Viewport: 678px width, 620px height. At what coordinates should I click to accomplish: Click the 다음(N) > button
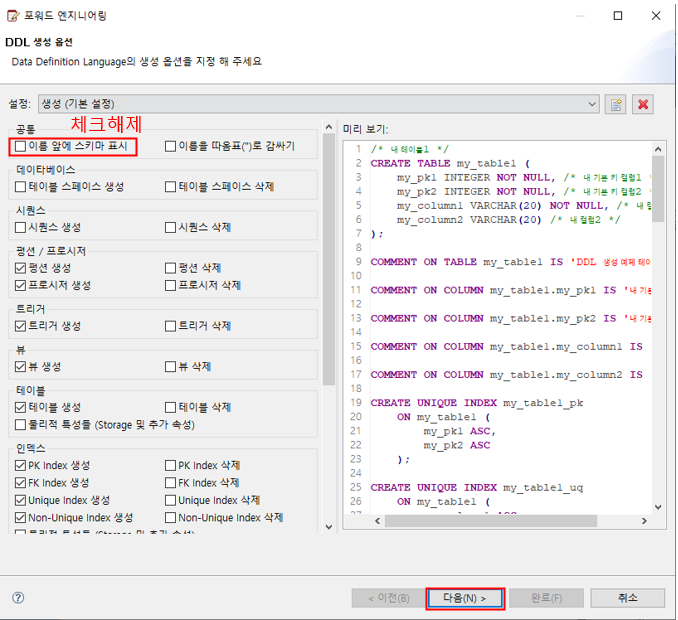click(x=465, y=598)
